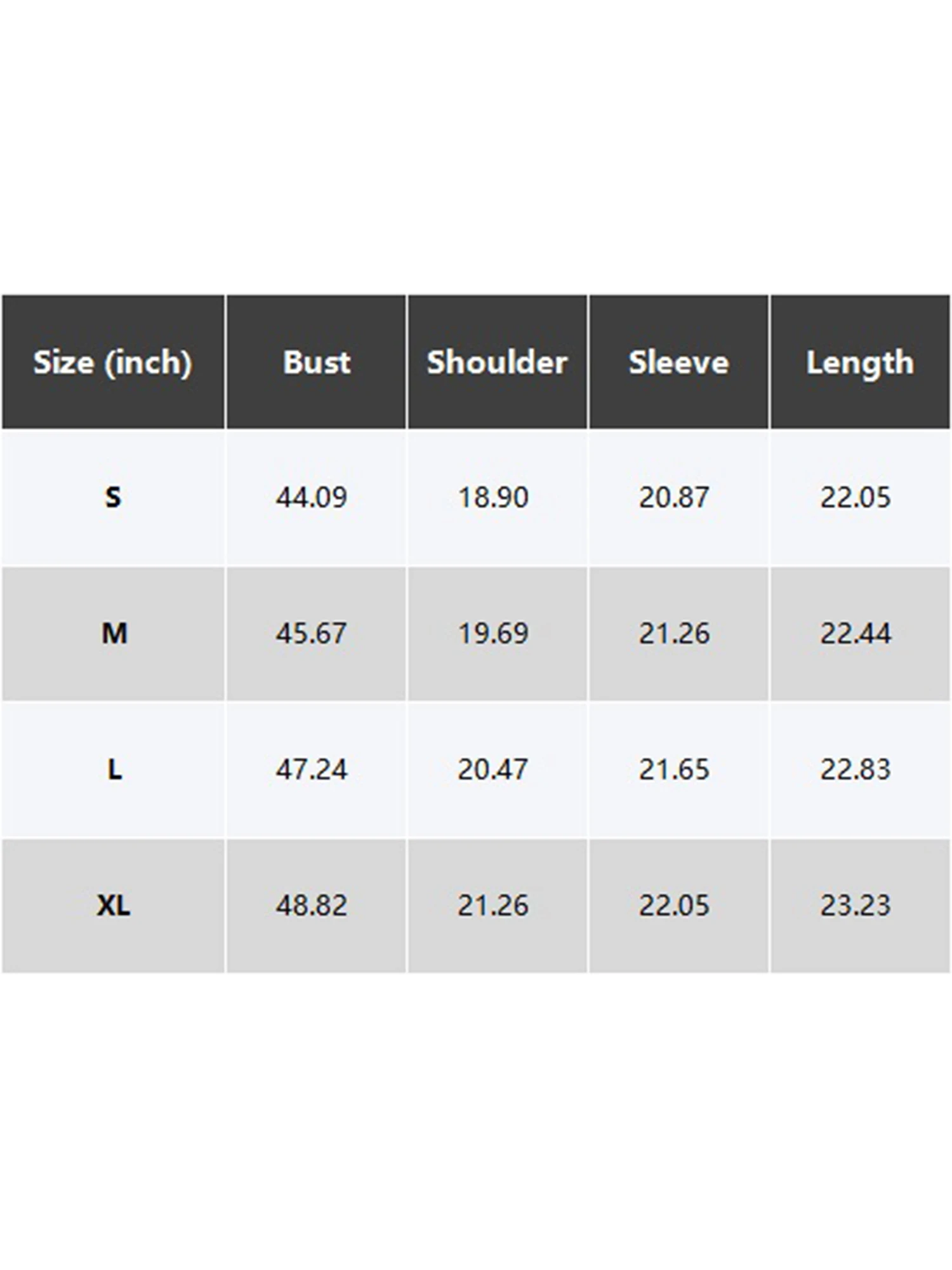Viewport: 952px width, 1270px height.
Task: Click the 23.23 length value cell
Action: (x=856, y=906)
